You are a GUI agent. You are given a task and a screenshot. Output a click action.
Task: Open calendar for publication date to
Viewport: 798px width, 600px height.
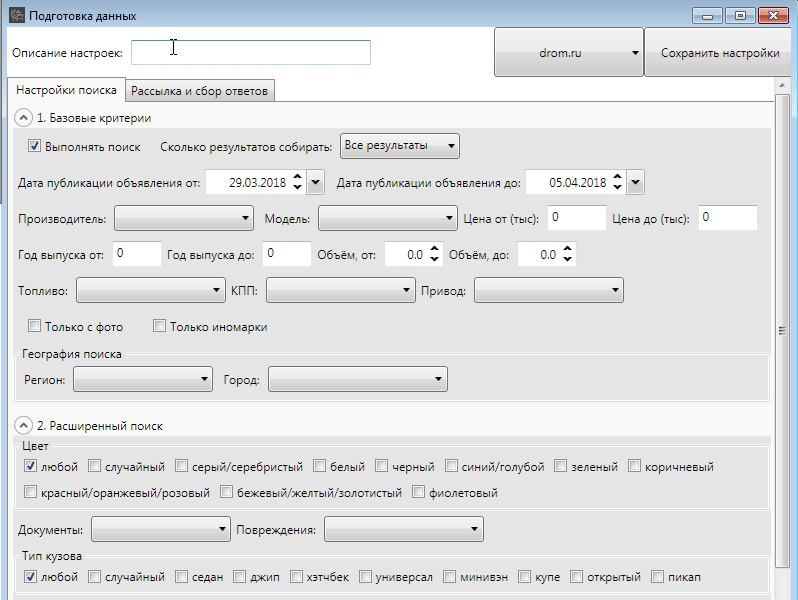636,182
